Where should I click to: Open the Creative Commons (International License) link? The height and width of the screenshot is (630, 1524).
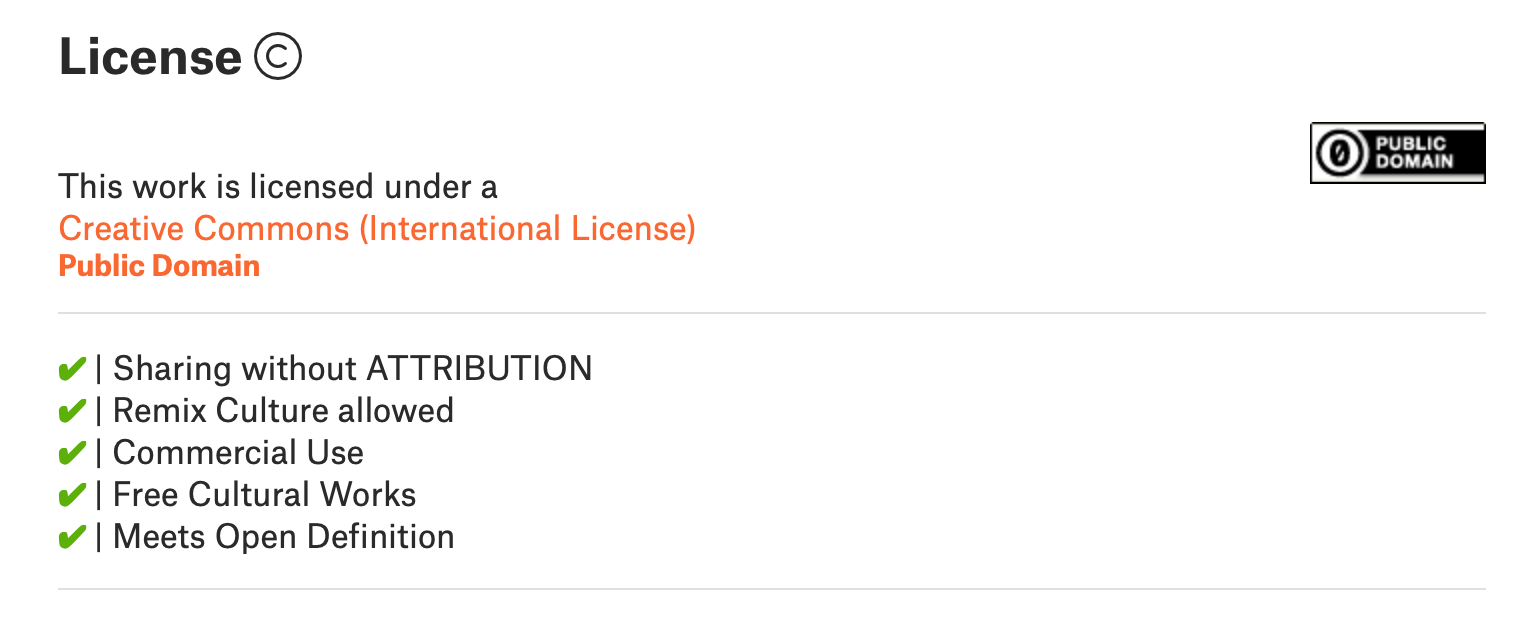(x=377, y=229)
